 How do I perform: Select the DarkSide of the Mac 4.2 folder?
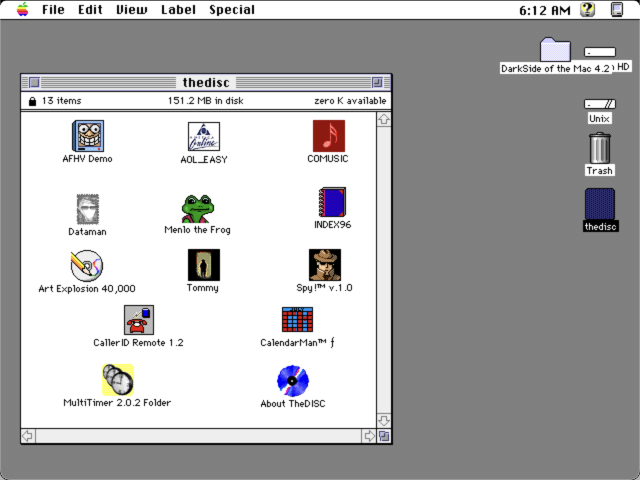tap(555, 50)
